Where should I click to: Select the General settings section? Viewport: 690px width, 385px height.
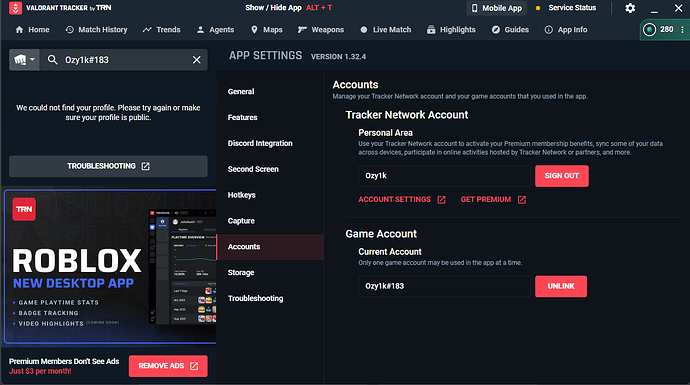tap(270, 92)
